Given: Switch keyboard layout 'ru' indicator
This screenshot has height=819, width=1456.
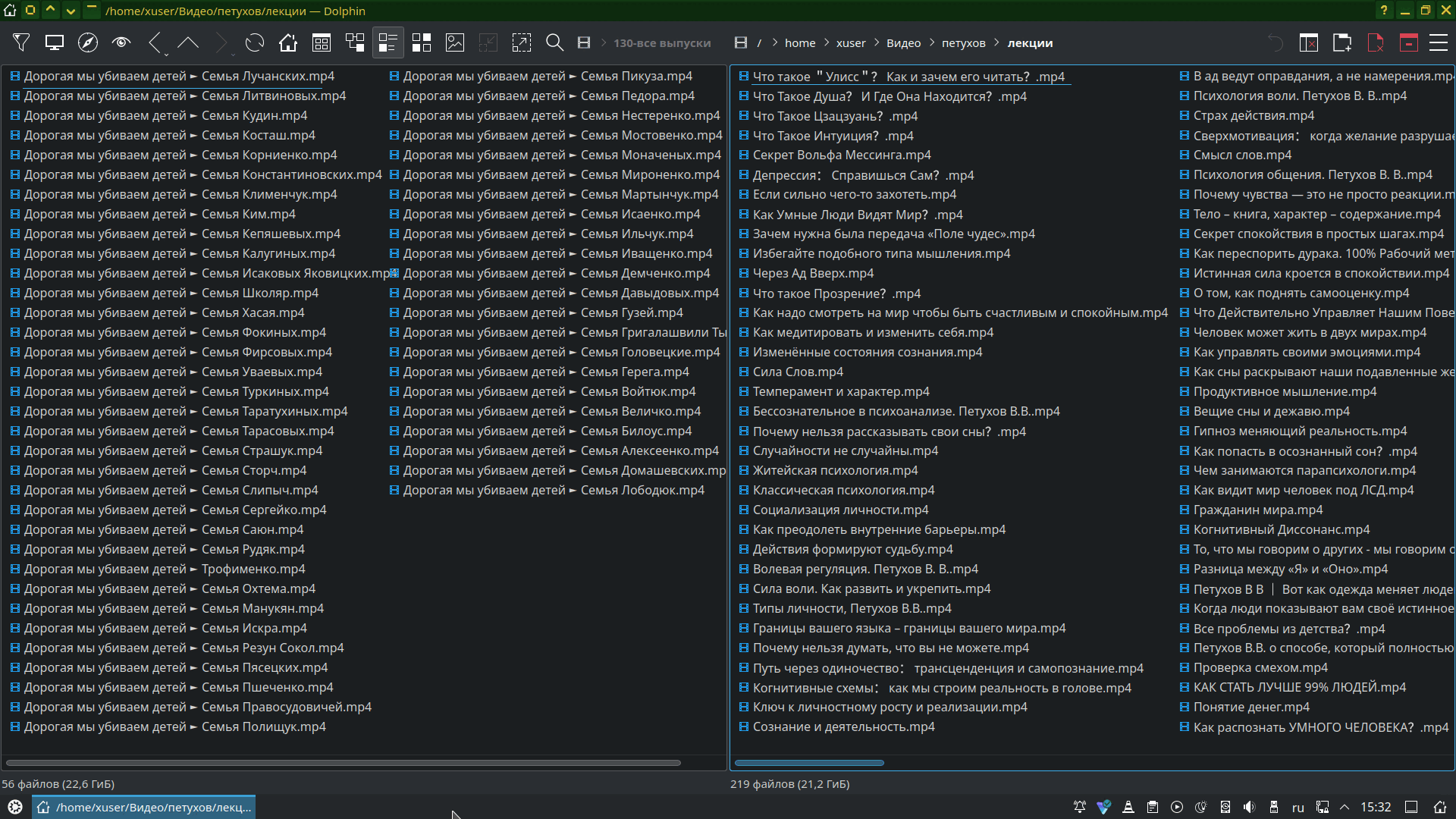Looking at the screenshot, I should pyautogui.click(x=1298, y=807).
